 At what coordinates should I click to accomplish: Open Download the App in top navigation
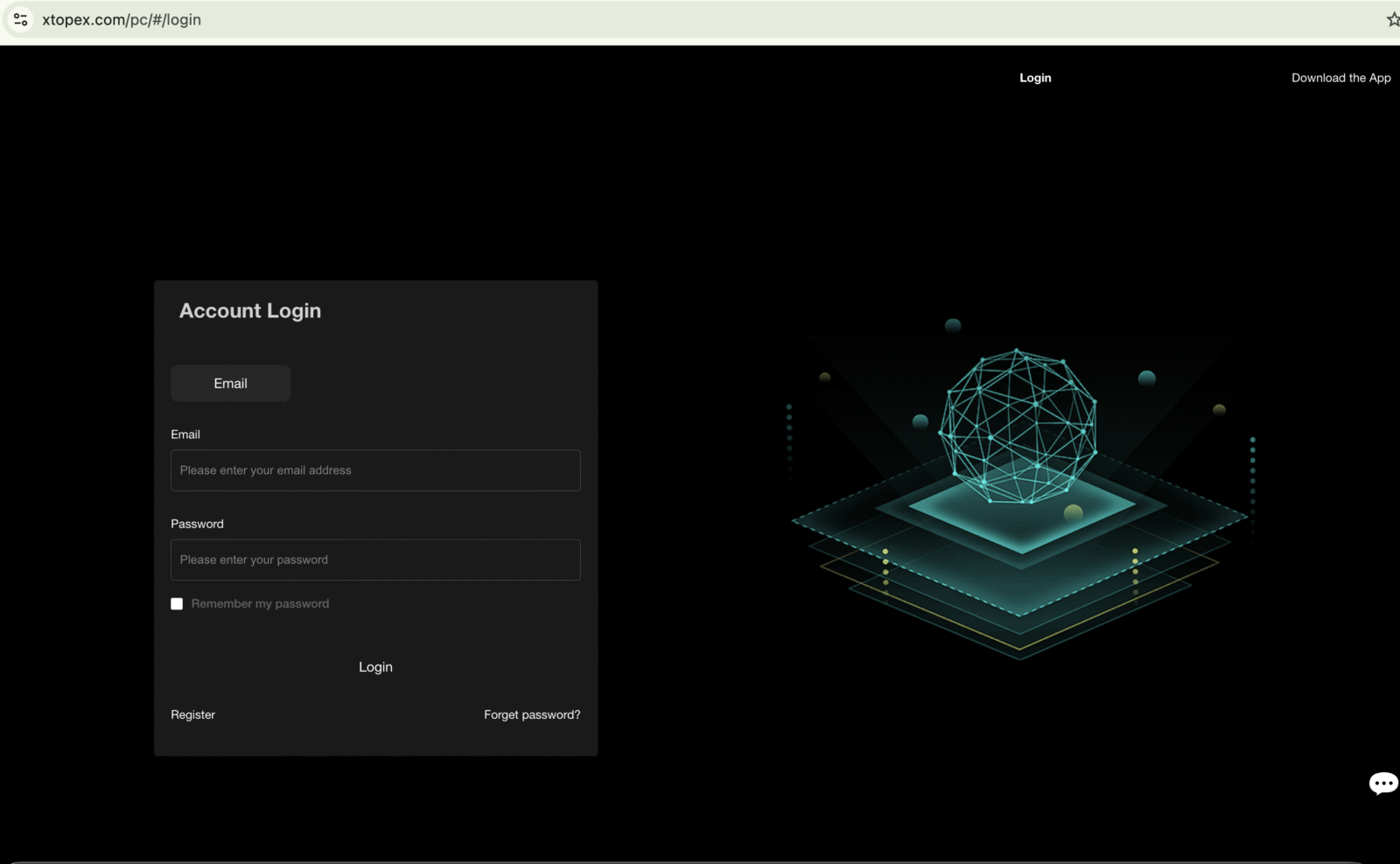(1340, 78)
